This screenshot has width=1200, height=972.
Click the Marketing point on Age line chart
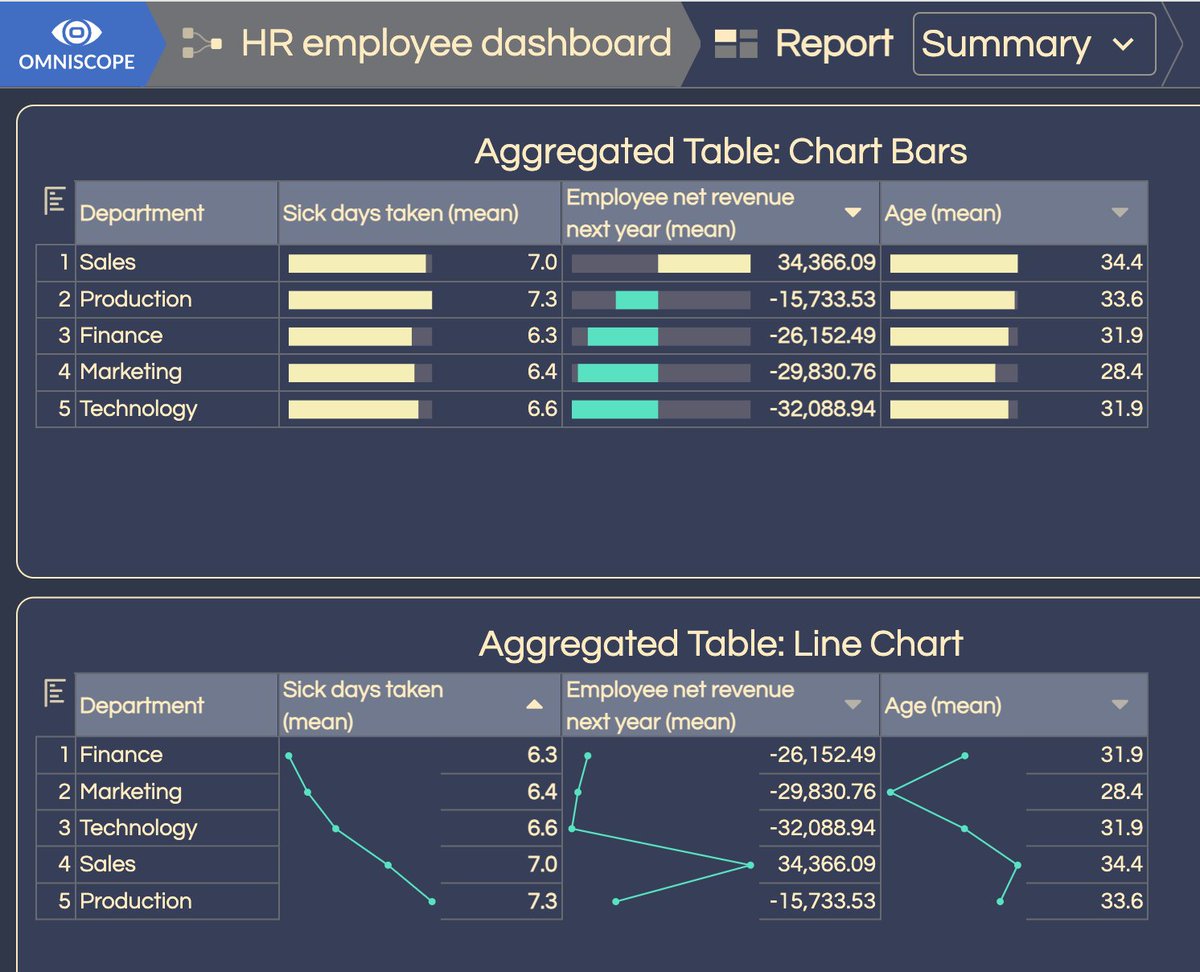pyautogui.click(x=890, y=792)
